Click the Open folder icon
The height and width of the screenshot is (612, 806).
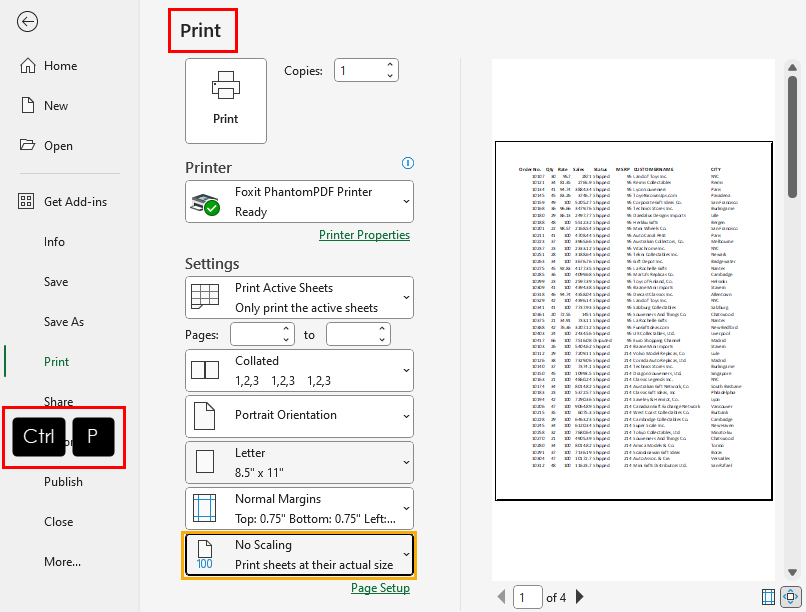27,145
